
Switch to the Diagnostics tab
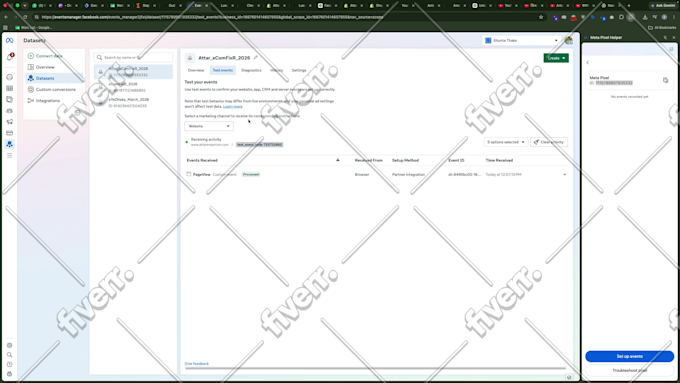(x=252, y=70)
